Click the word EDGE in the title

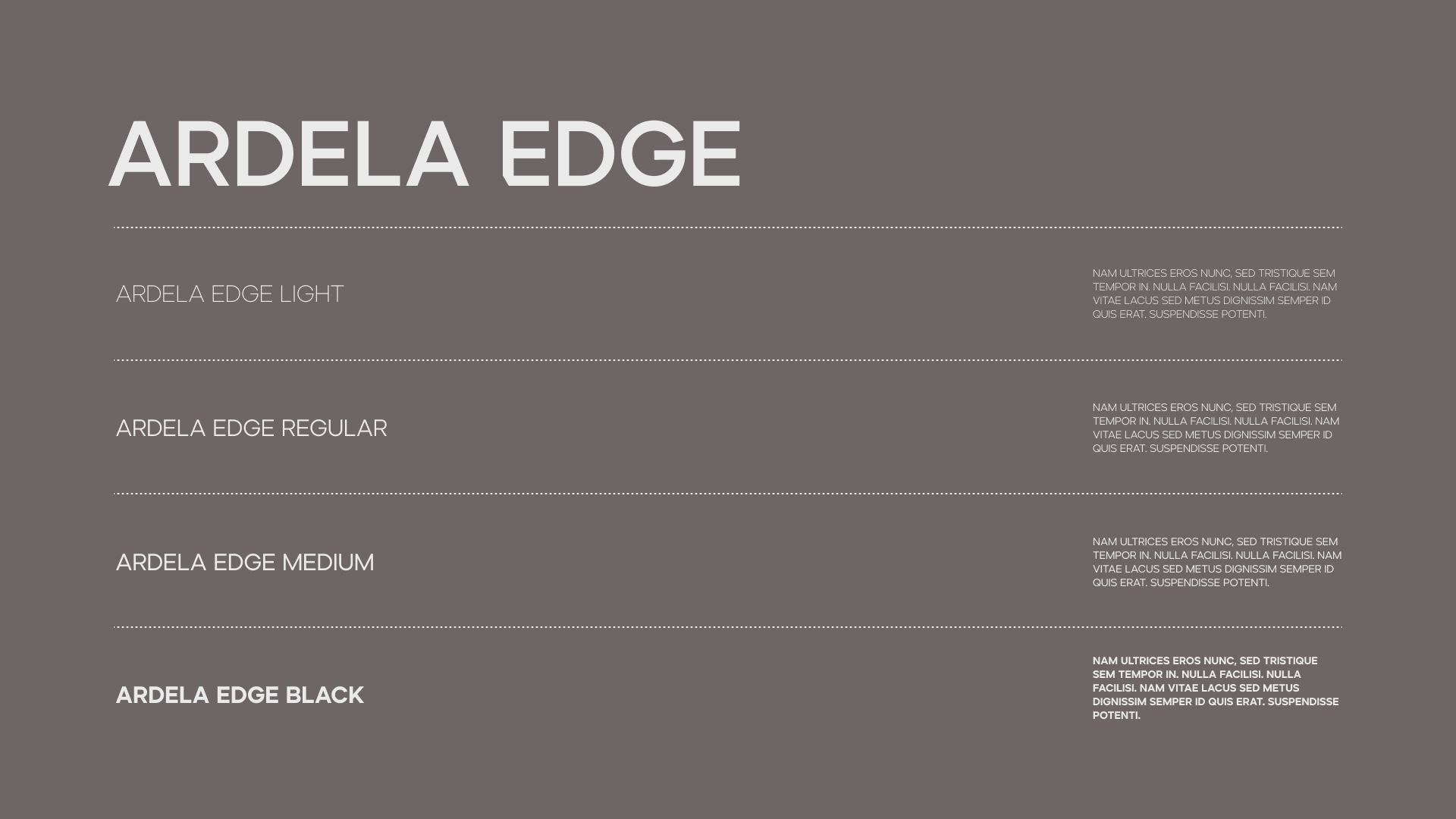pyautogui.click(x=620, y=154)
